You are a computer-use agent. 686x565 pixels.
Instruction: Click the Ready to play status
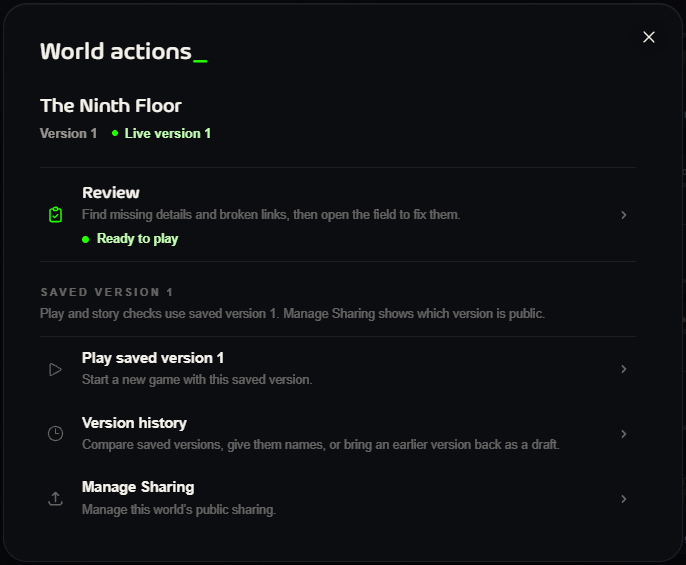pyautogui.click(x=130, y=239)
